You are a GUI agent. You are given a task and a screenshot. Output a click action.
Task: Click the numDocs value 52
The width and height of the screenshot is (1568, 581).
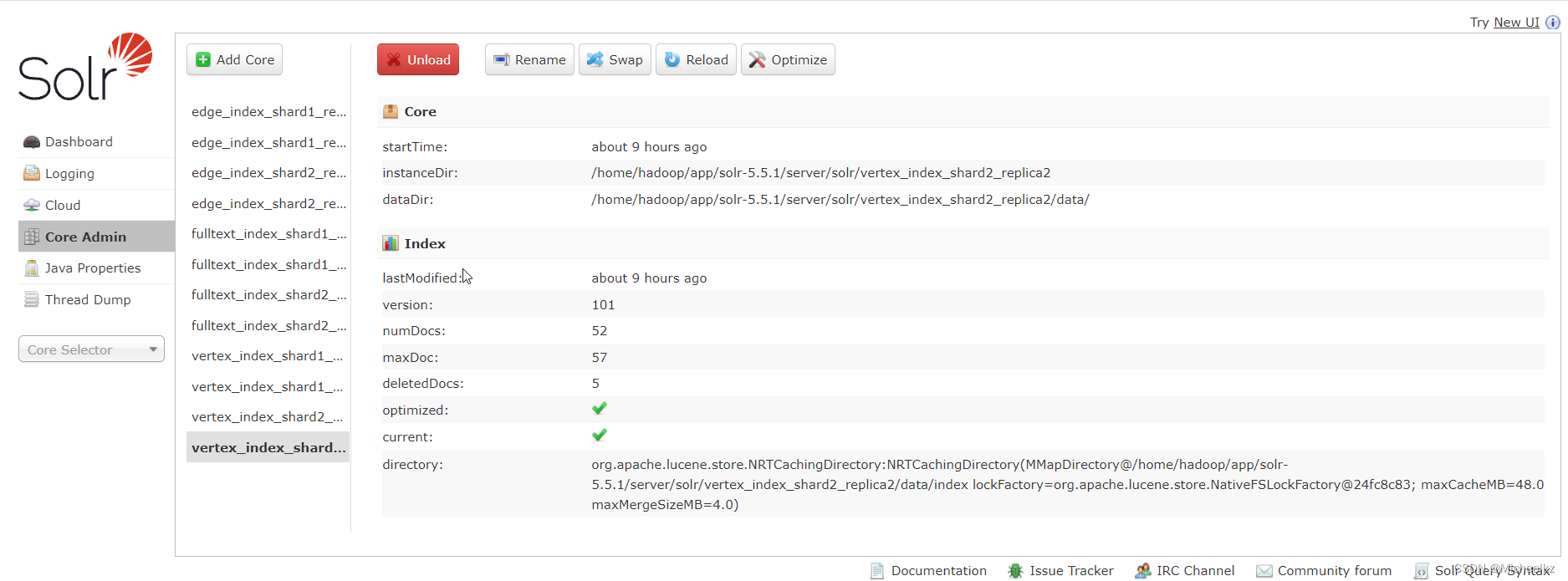[600, 331]
